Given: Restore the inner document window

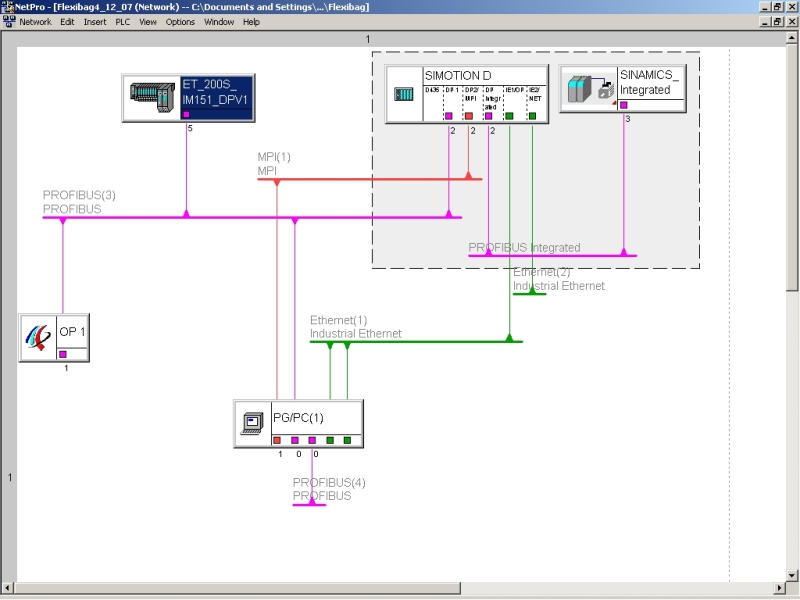Looking at the screenshot, I should click(777, 22).
